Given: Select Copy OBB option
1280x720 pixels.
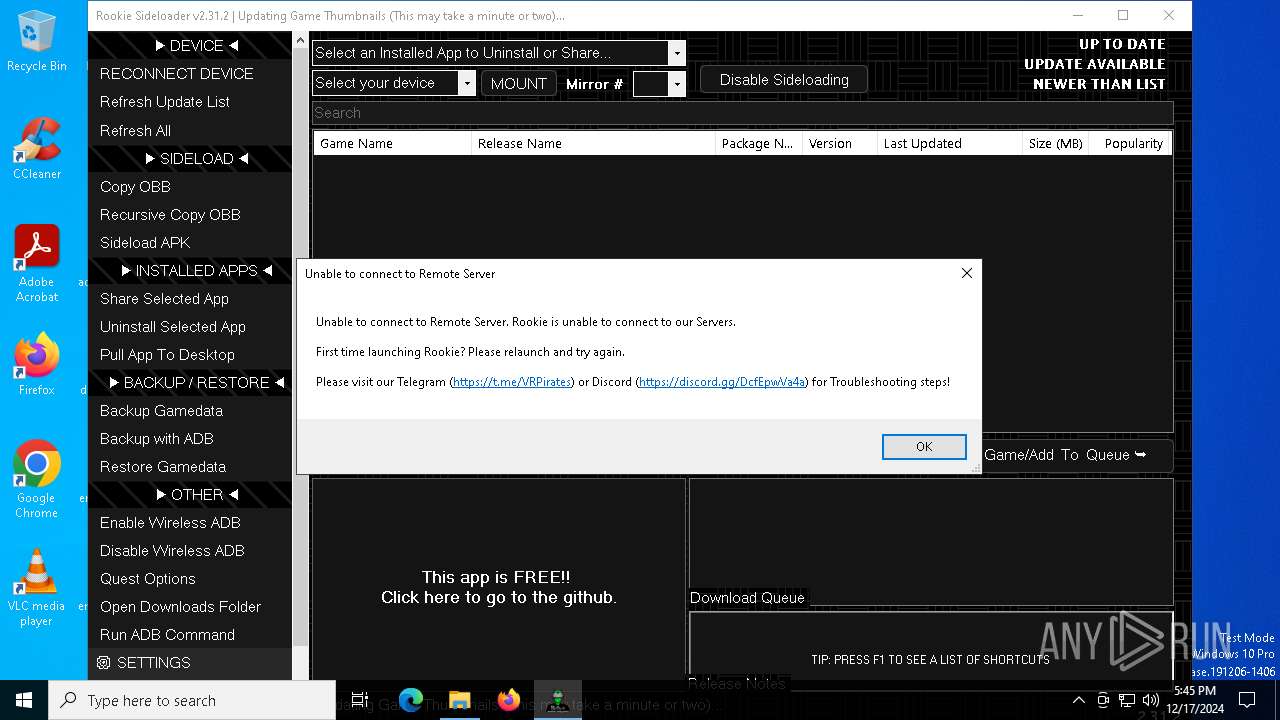Looking at the screenshot, I should [x=190, y=187].
